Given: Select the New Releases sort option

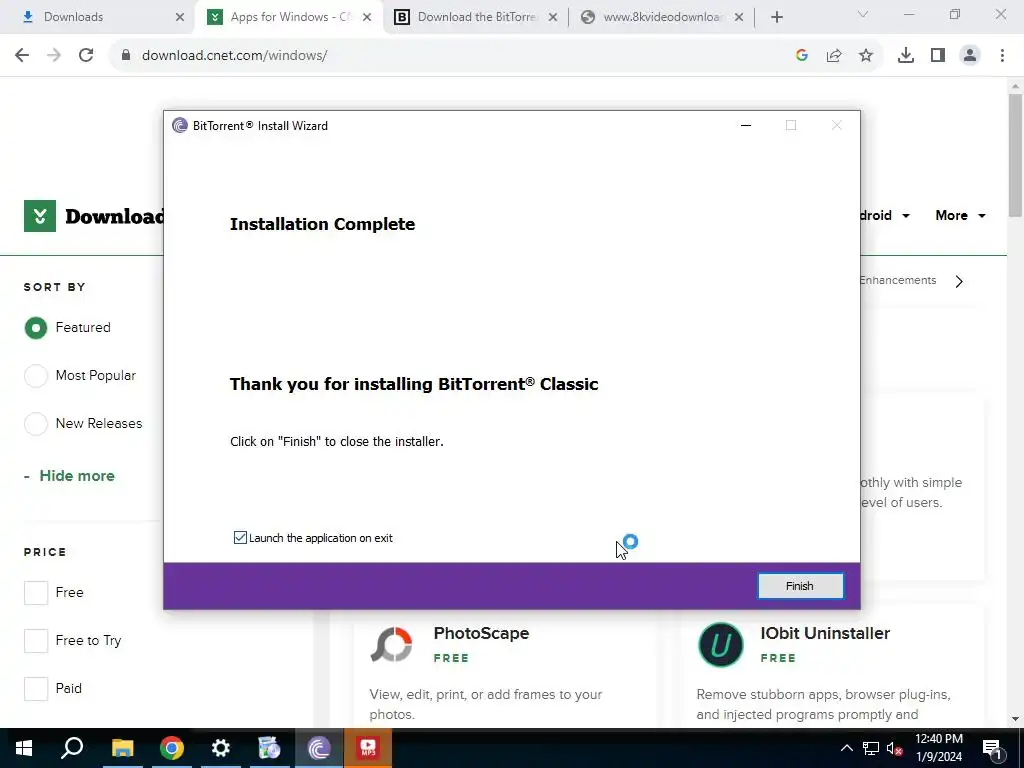Looking at the screenshot, I should coord(36,423).
